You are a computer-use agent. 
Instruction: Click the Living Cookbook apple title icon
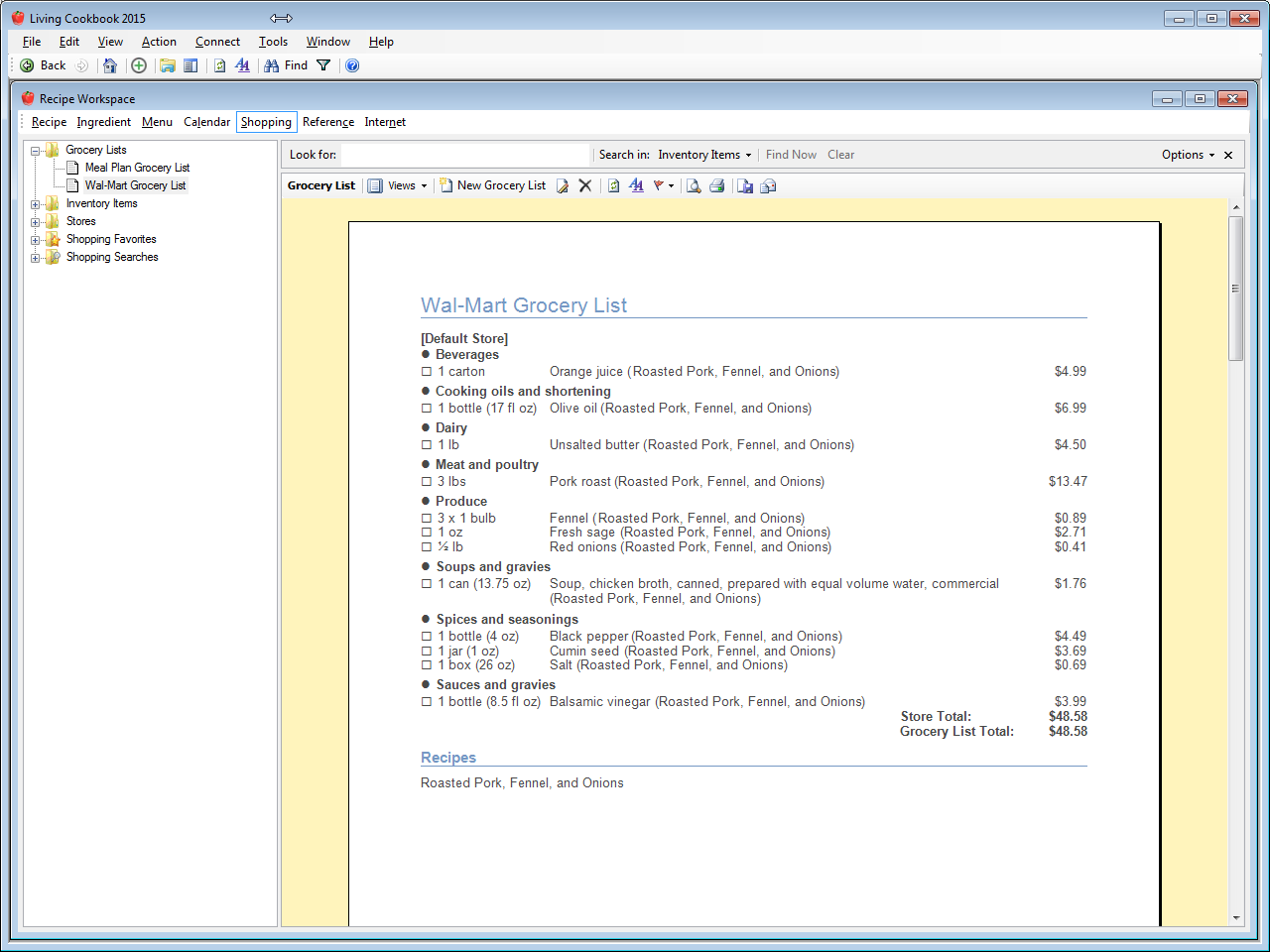(18, 18)
